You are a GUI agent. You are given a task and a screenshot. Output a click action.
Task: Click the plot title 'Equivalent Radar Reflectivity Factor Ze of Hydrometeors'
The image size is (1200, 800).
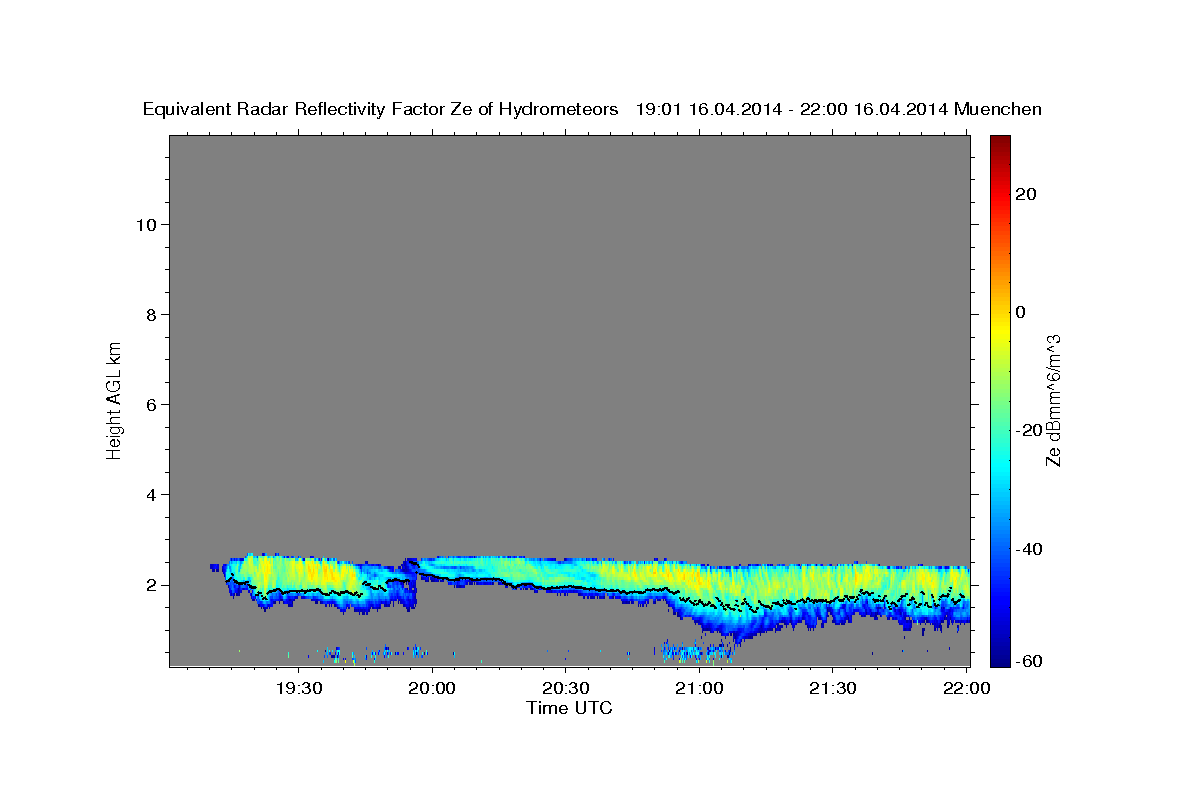(381, 110)
